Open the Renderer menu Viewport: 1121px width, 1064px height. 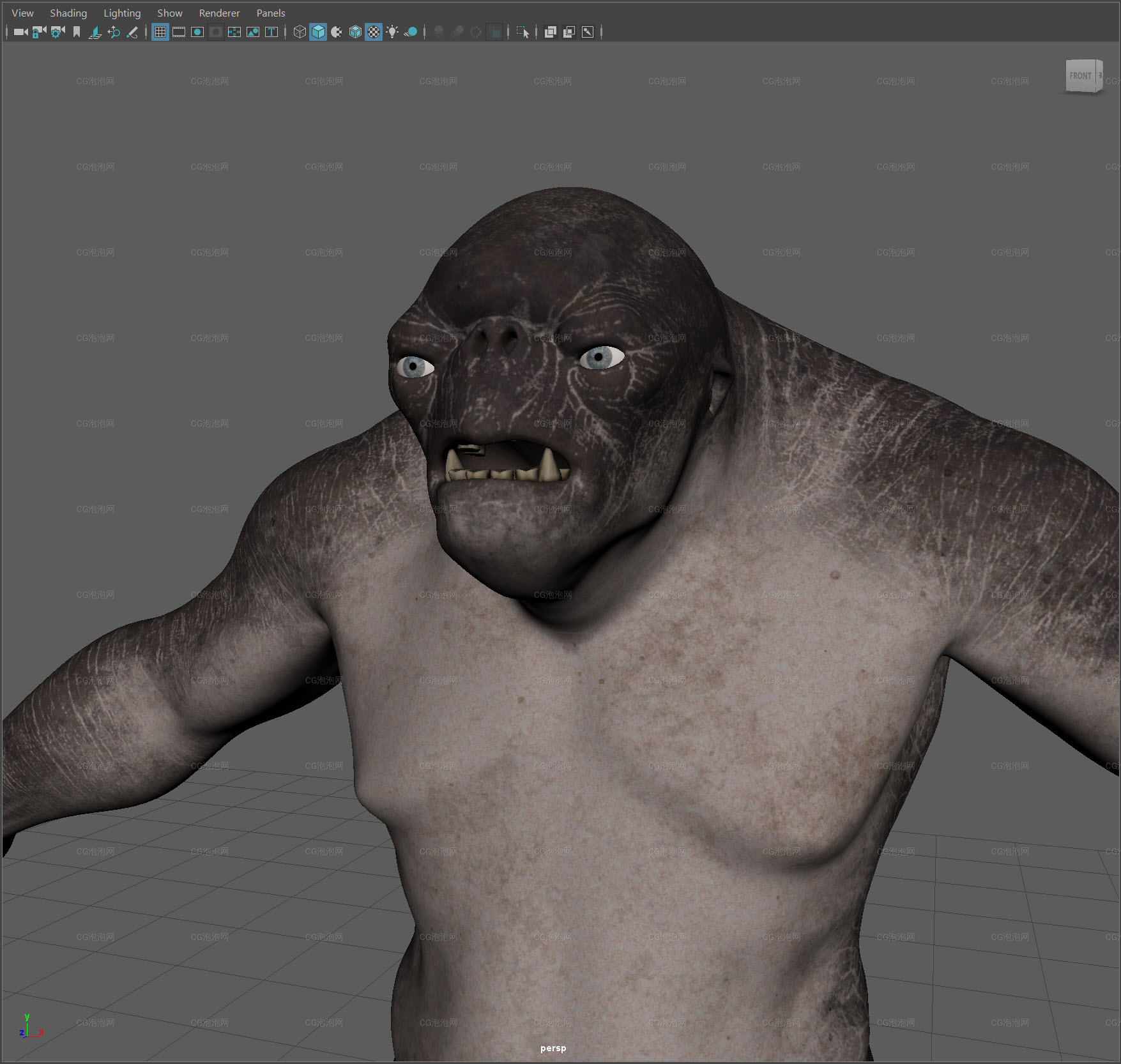pyautogui.click(x=219, y=13)
